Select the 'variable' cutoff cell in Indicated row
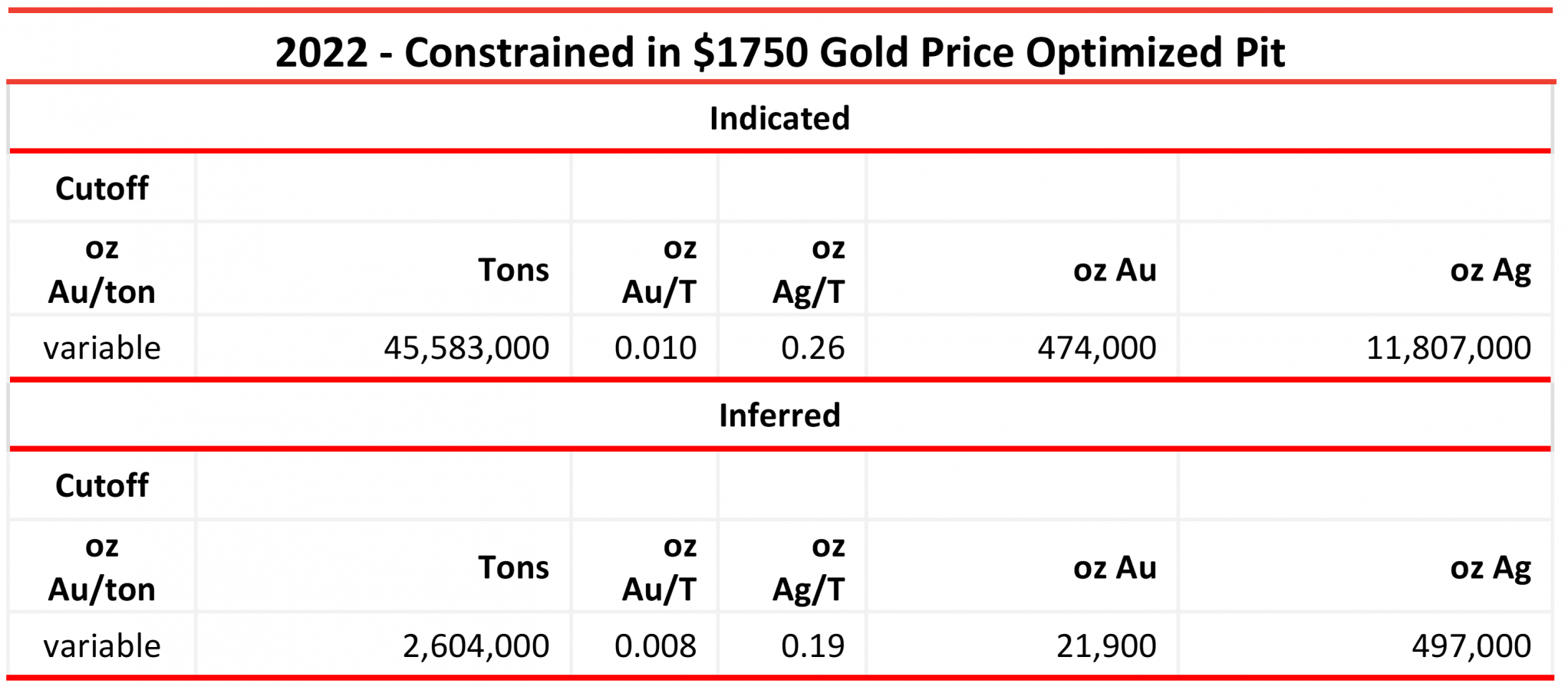The image size is (1568, 690). coord(102,348)
